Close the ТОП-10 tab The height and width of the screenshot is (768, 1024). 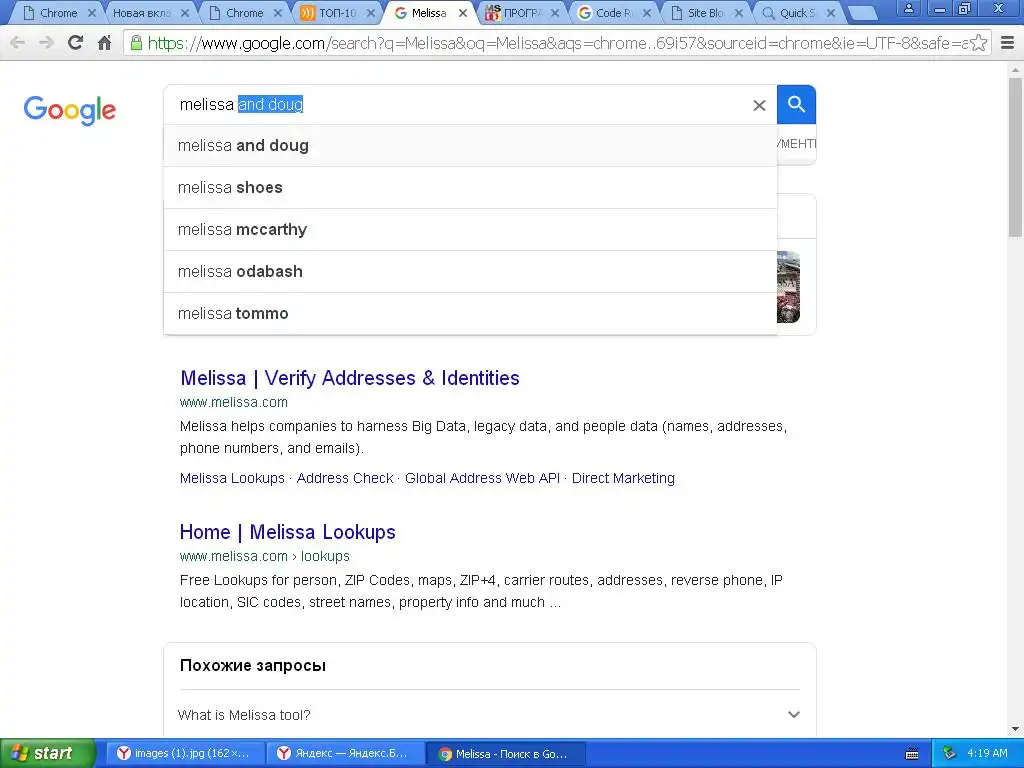[x=371, y=13]
